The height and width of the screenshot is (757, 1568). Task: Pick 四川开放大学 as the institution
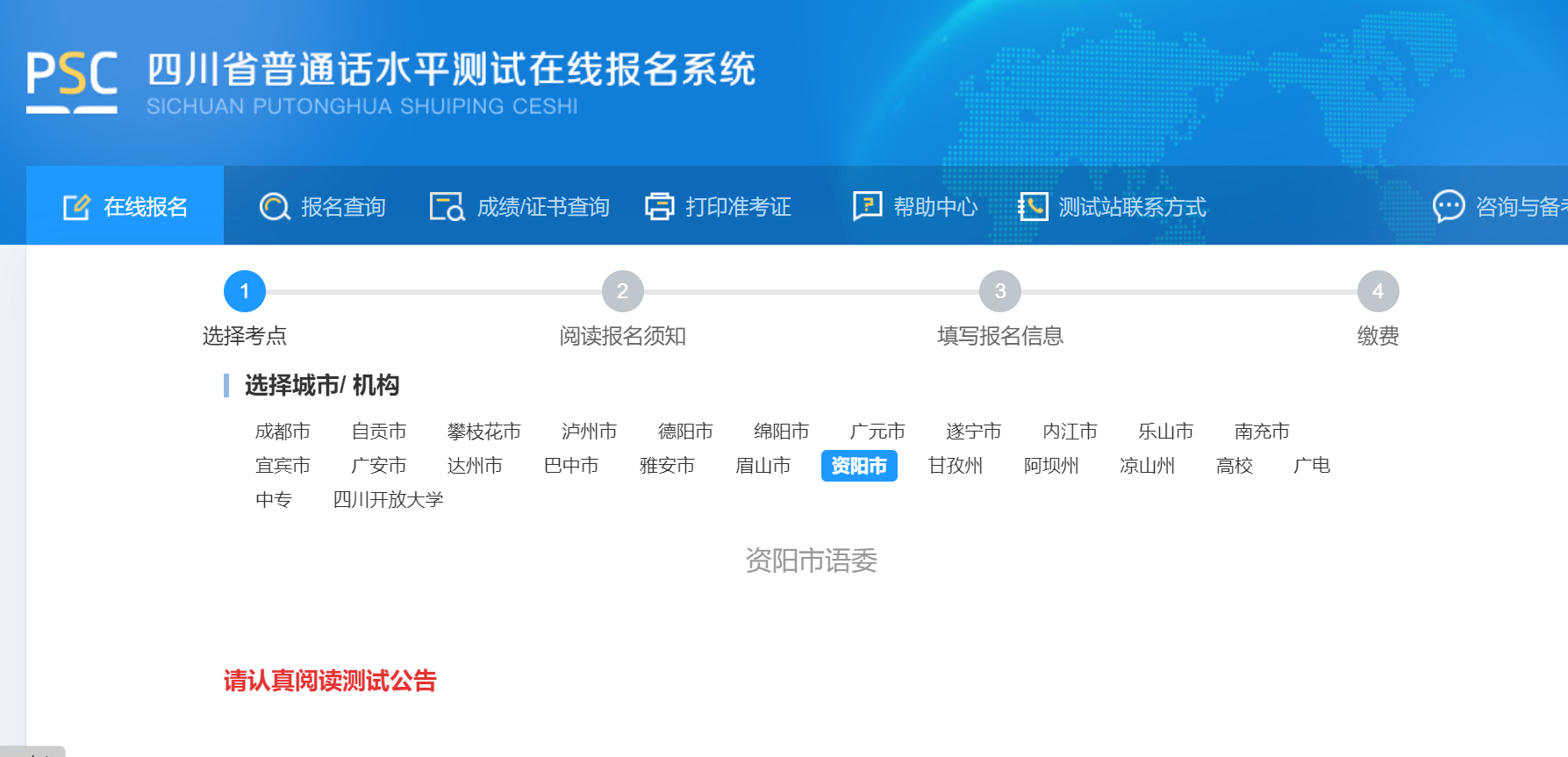click(388, 500)
